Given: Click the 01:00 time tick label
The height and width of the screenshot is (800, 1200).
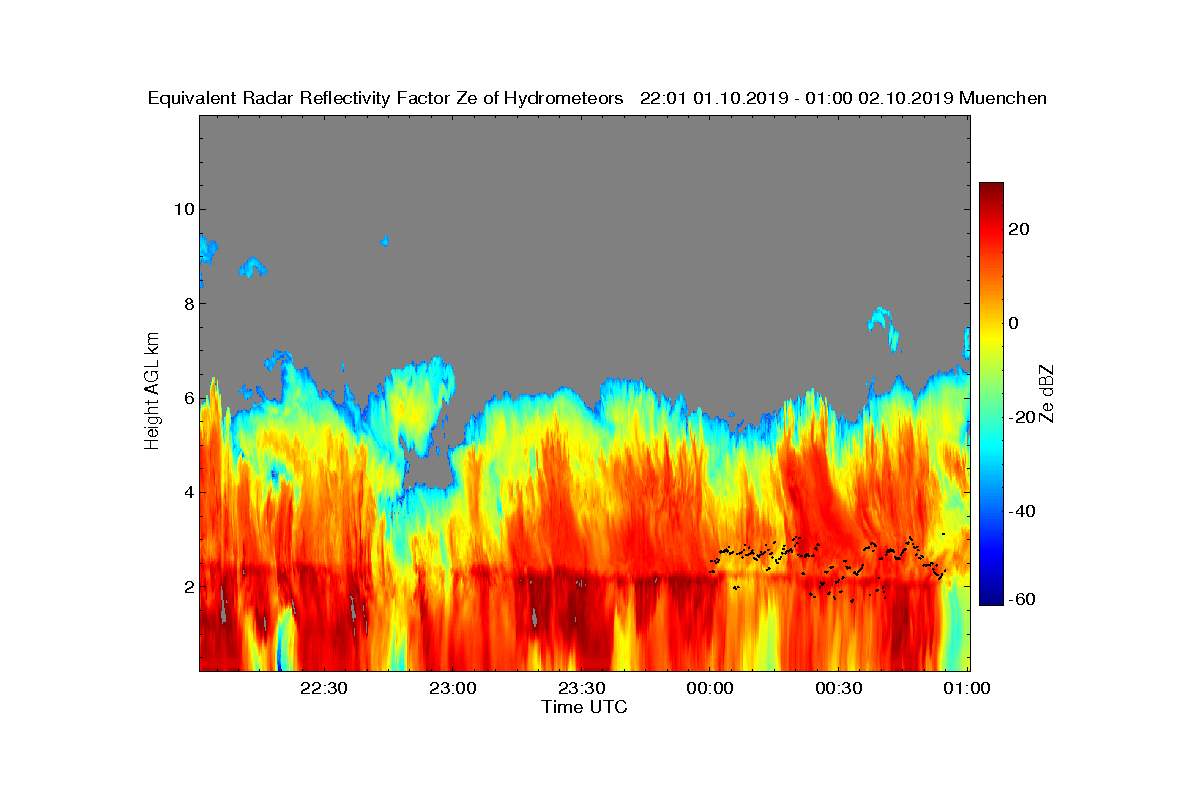Looking at the screenshot, I should tap(967, 689).
